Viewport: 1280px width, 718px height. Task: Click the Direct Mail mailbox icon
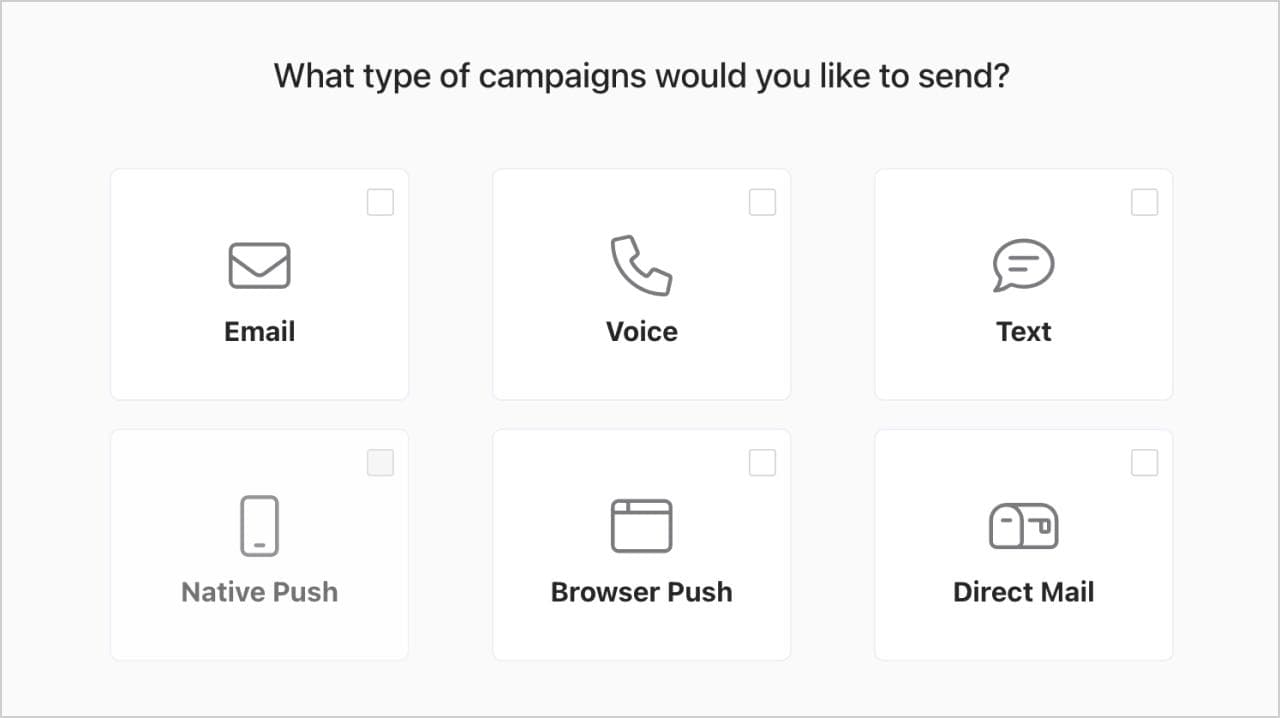point(1023,526)
